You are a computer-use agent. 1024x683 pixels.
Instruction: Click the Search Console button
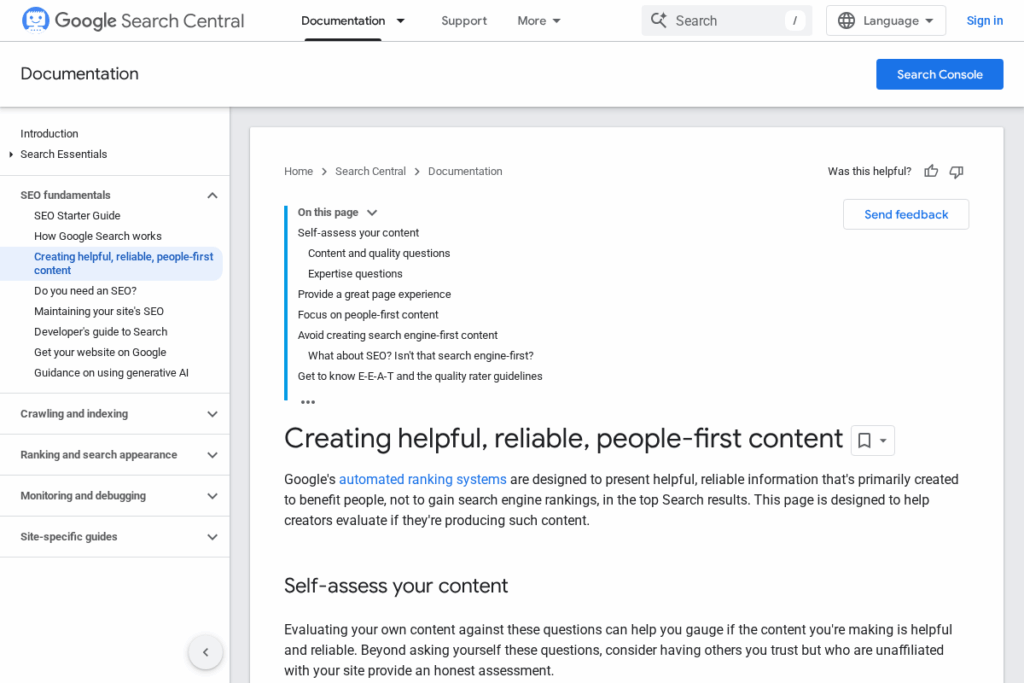[x=939, y=74]
